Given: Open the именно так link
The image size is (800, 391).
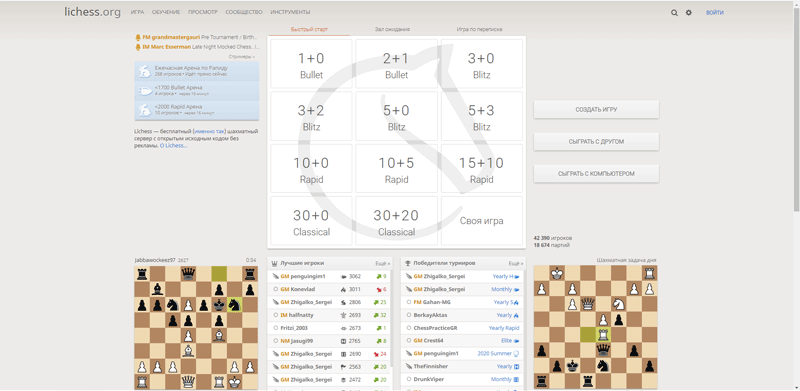Looking at the screenshot, I should pos(210,131).
